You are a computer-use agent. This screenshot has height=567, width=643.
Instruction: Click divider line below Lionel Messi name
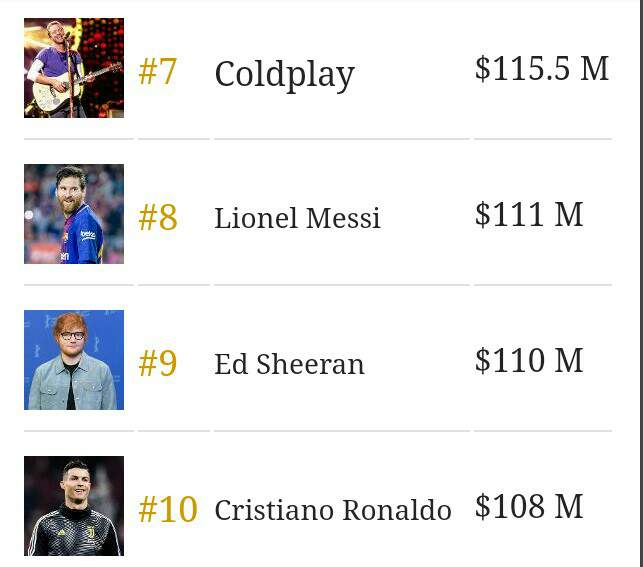tap(341, 285)
